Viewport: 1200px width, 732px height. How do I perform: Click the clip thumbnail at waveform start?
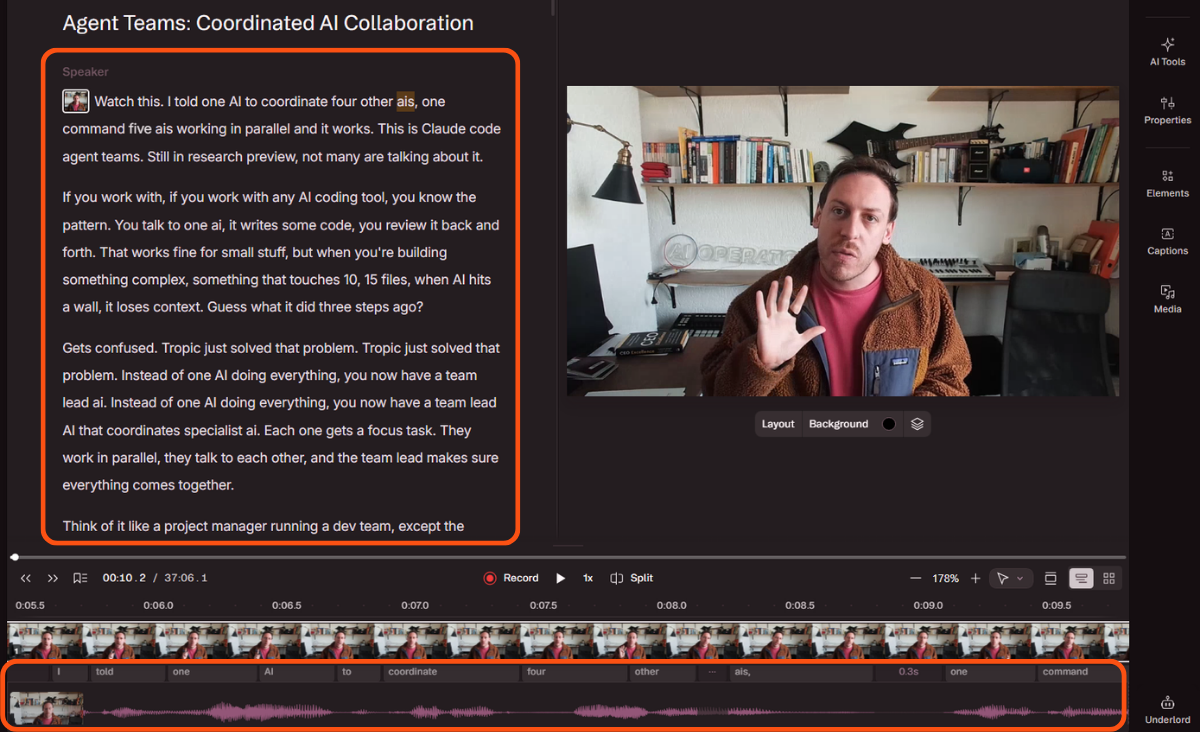click(x=46, y=709)
